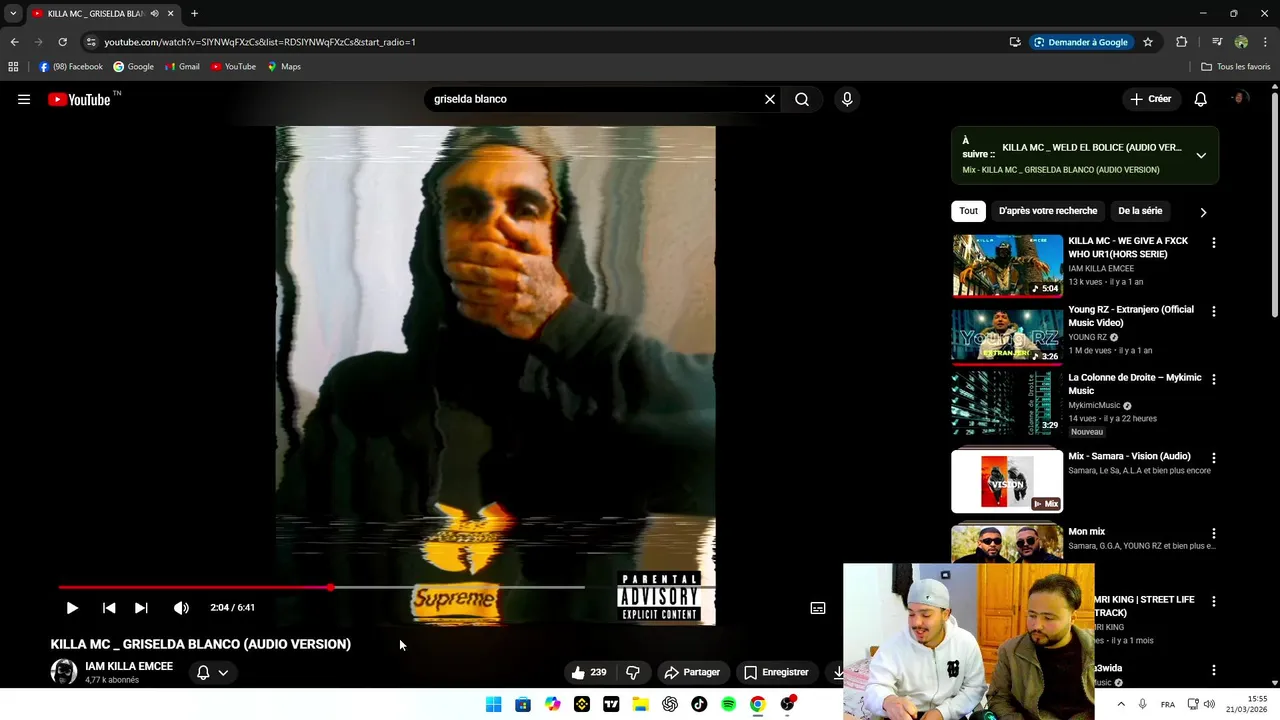1280x720 pixels.
Task: Open the more options for the Young RZ Extranjero video
Action: click(x=1214, y=312)
